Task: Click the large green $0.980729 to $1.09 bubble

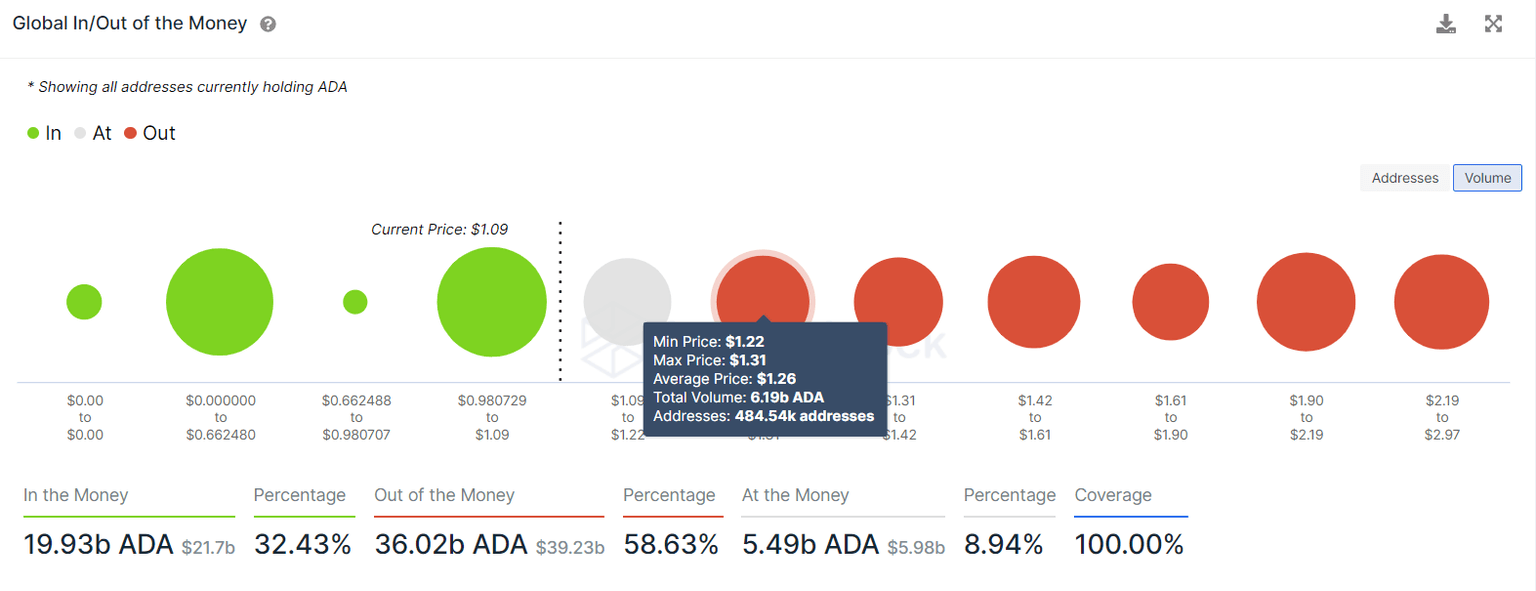Action: tap(492, 302)
